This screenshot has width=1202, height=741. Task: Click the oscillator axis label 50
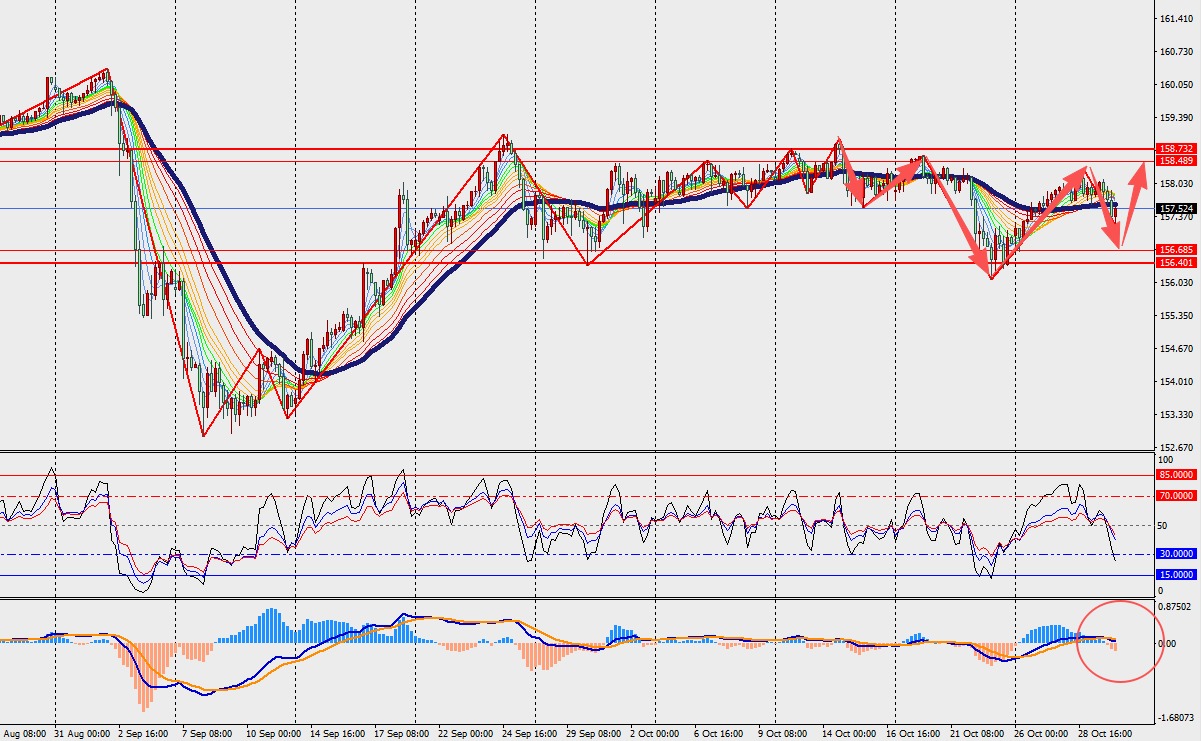(1162, 525)
